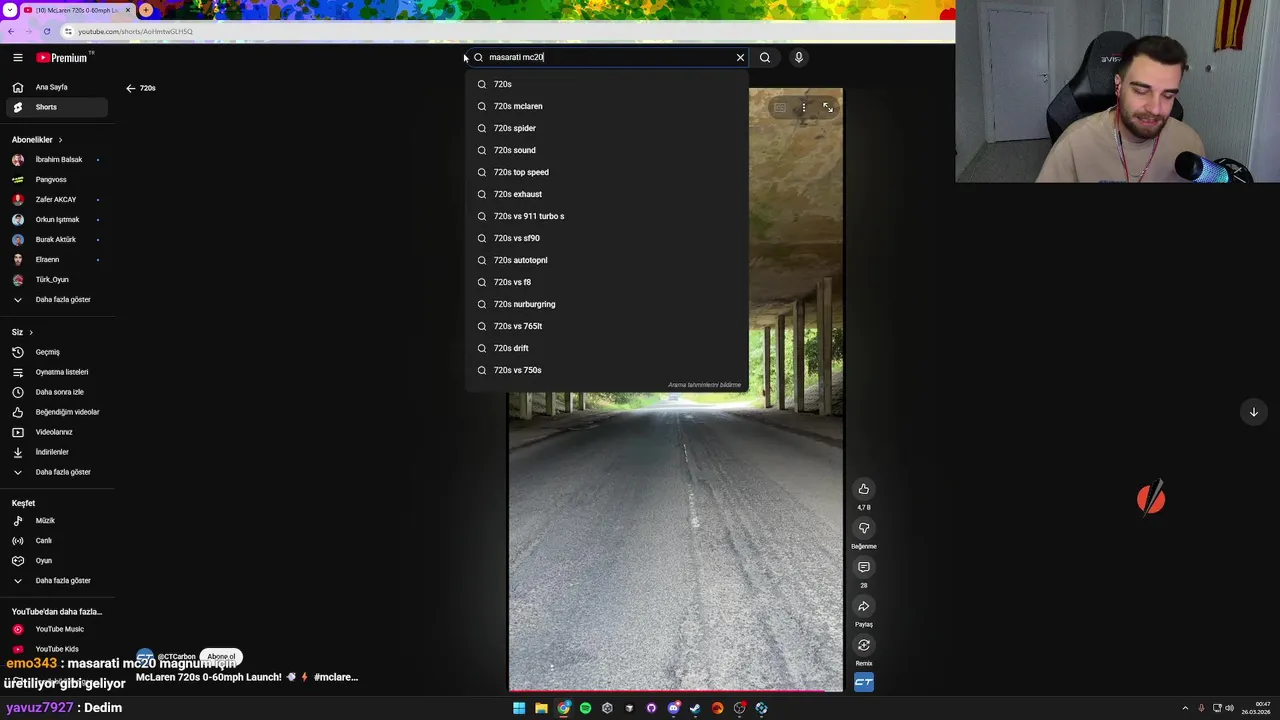The width and height of the screenshot is (1280, 720).
Task: Click the YouTube Premium logo
Action: (x=63, y=58)
